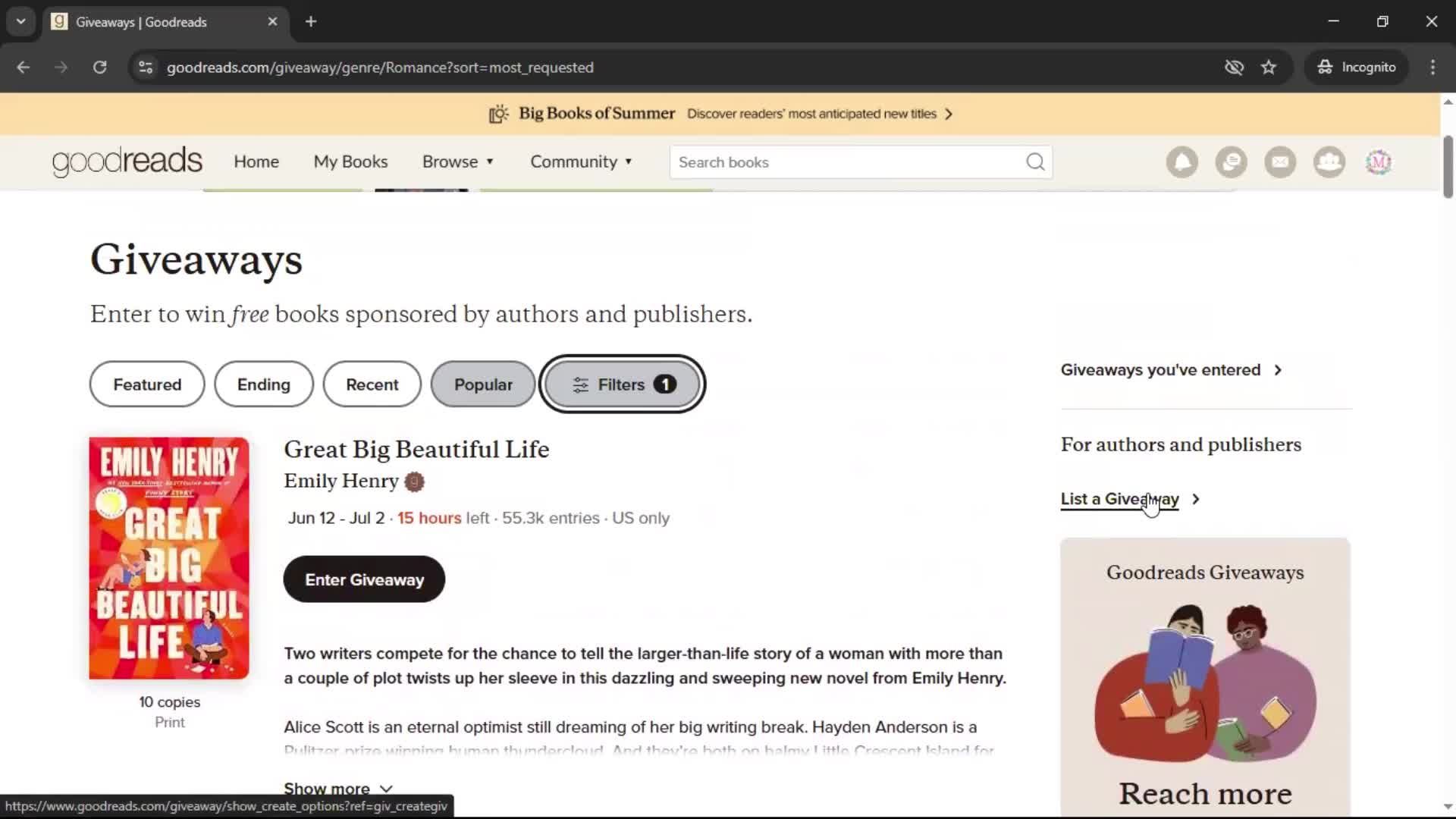The height and width of the screenshot is (819, 1456).
Task: Click the Enter Giveaway button
Action: (364, 579)
